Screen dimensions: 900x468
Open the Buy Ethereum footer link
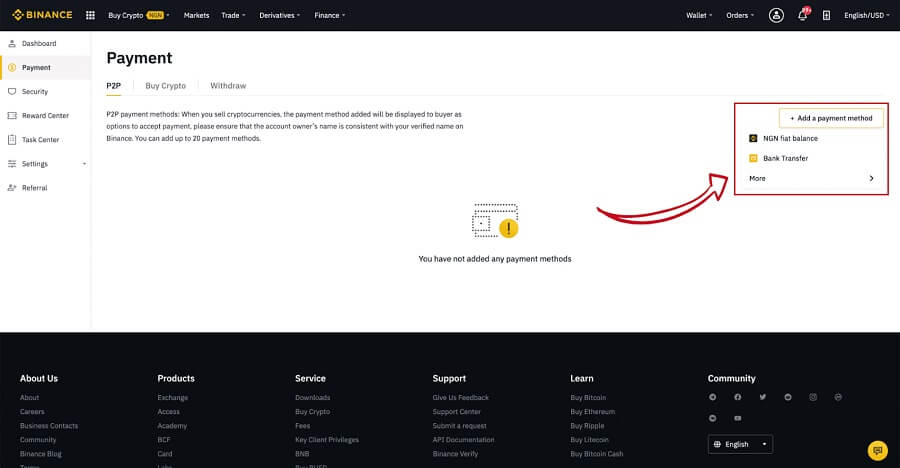593,412
